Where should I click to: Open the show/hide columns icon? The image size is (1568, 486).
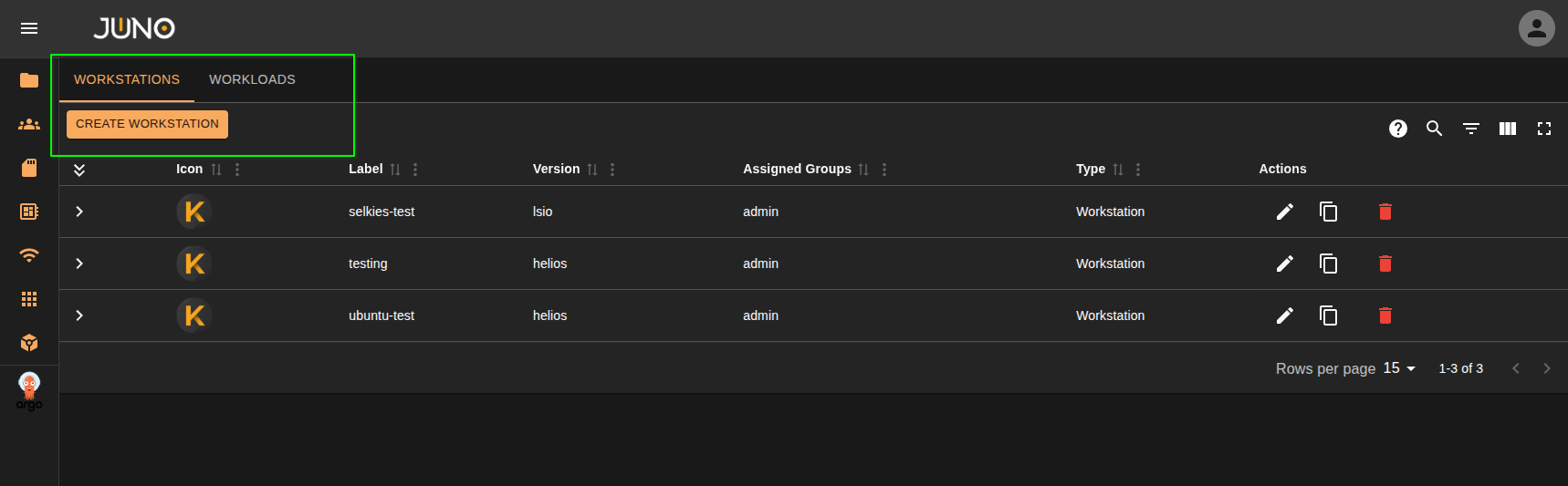point(1507,129)
